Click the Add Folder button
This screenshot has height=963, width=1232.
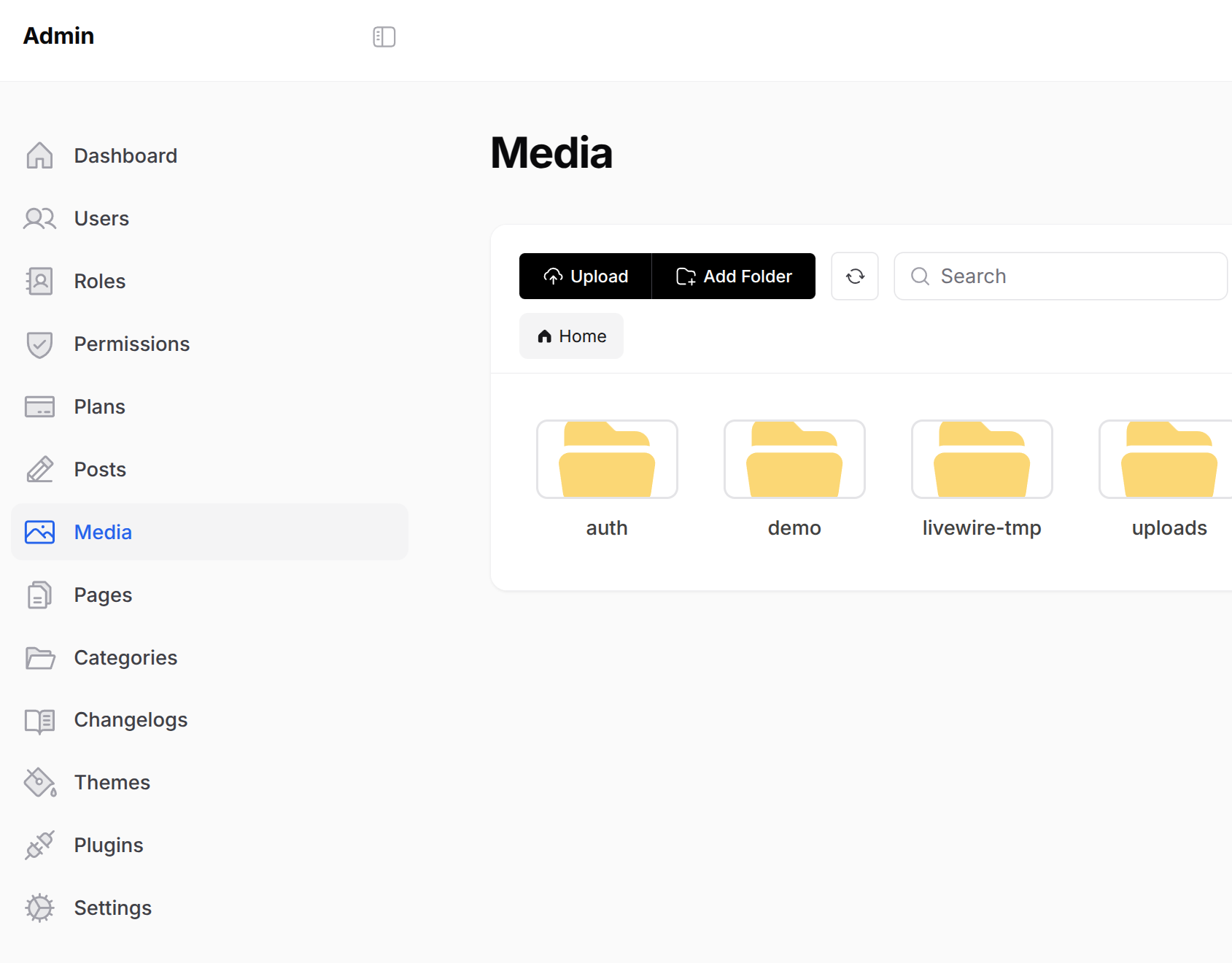[733, 276]
